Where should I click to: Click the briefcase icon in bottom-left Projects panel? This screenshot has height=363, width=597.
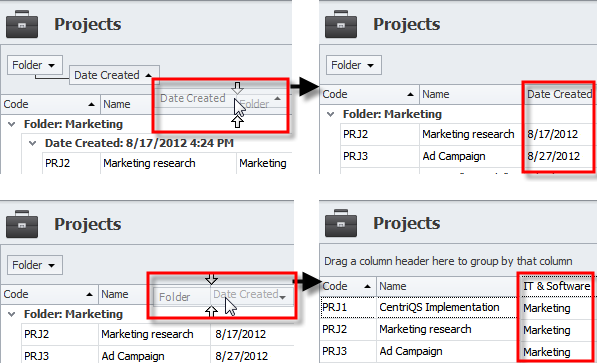point(22,224)
